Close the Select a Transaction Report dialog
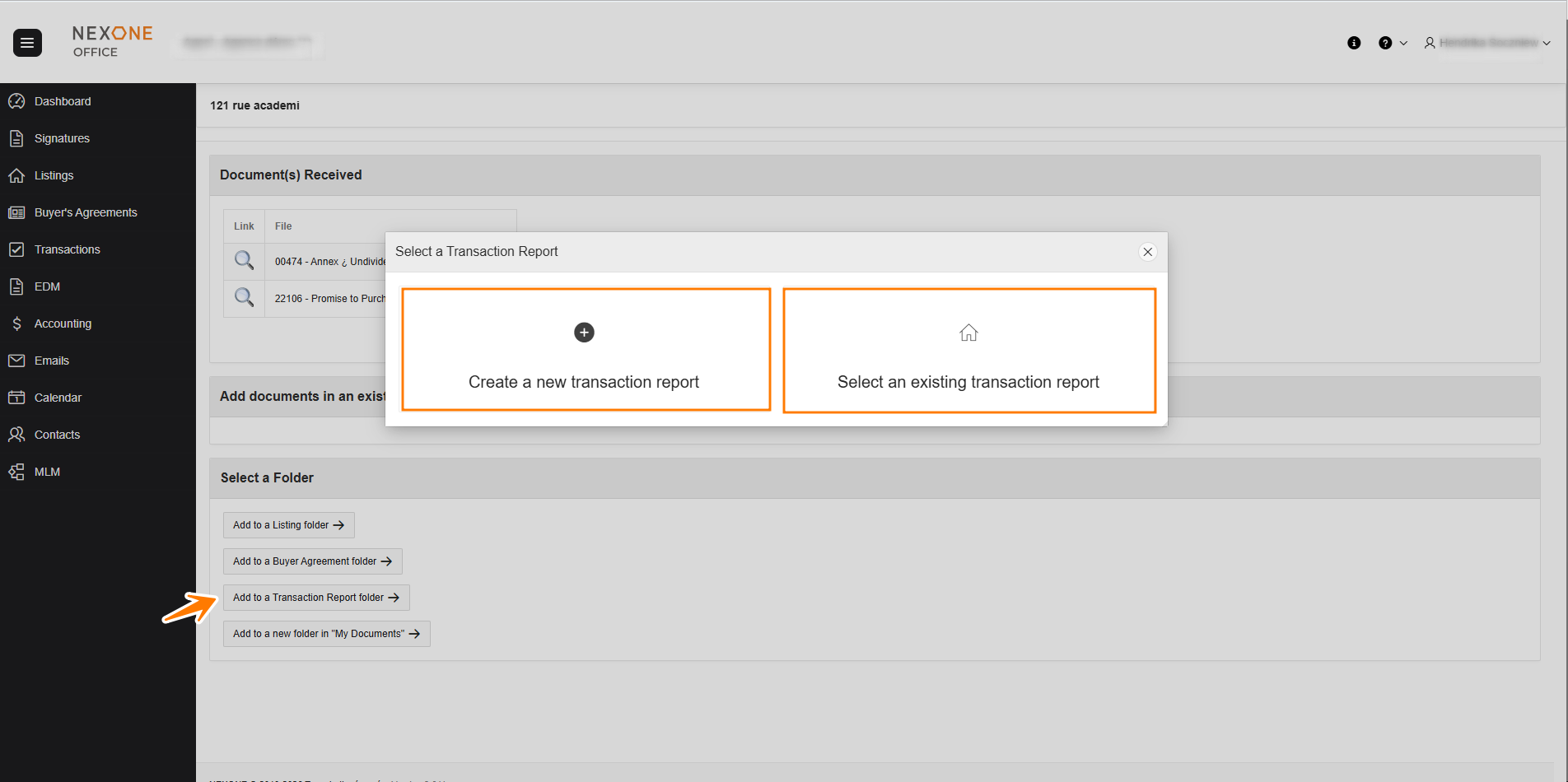 tap(1147, 252)
